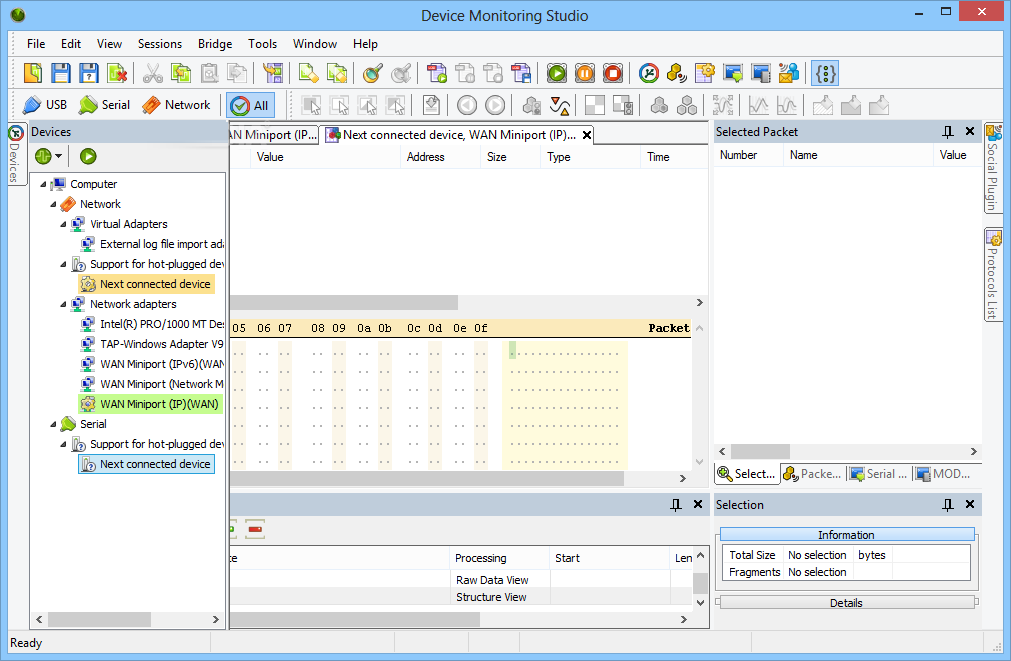Viewport: 1011px width, 661px height.
Task: Start processing with the Play icon in Devices panel
Action: pyautogui.click(x=87, y=156)
